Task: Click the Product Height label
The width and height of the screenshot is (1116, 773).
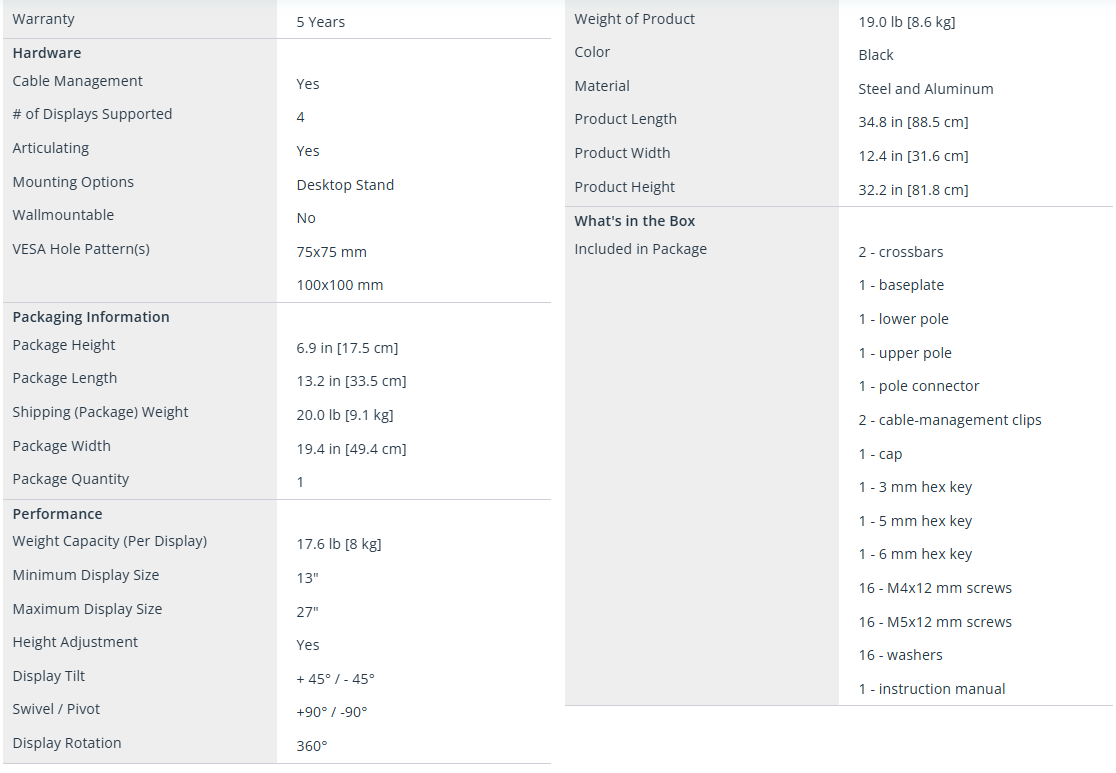Action: [624, 187]
